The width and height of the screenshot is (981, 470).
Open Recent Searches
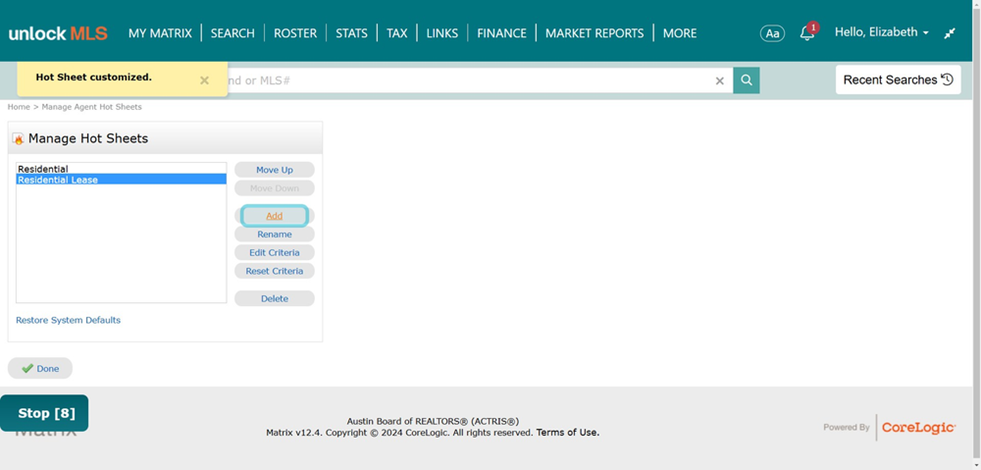pos(898,80)
